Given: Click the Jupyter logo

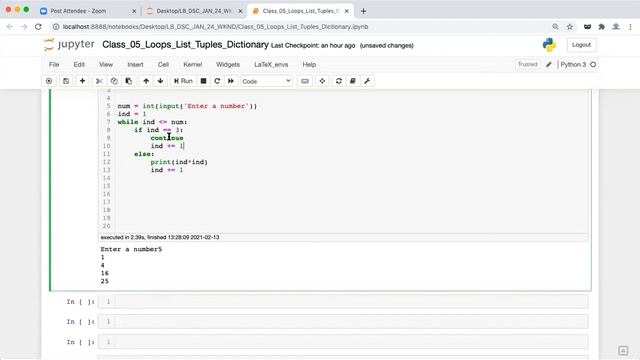Looking at the screenshot, I should coord(69,44).
